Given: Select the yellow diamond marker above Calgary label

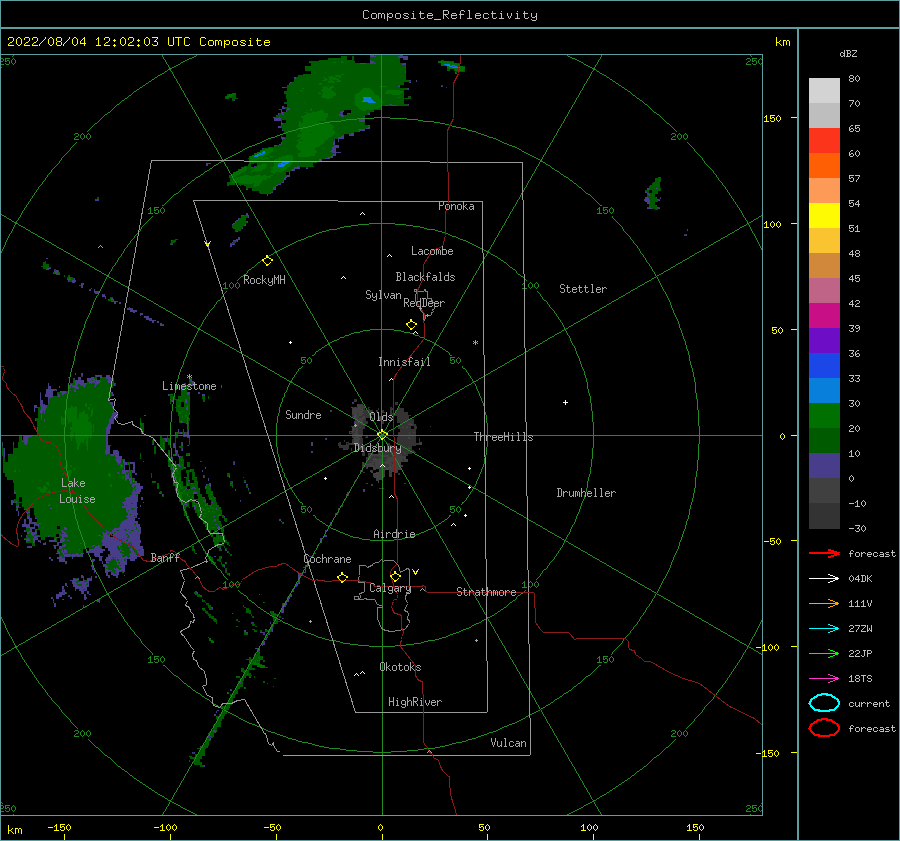Looking at the screenshot, I should pos(395,576).
